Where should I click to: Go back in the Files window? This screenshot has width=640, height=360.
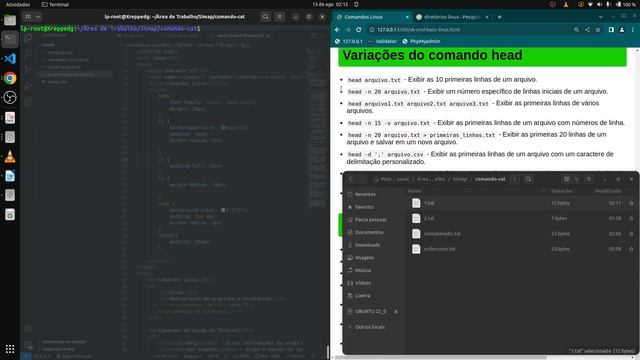pyautogui.click(x=350, y=179)
